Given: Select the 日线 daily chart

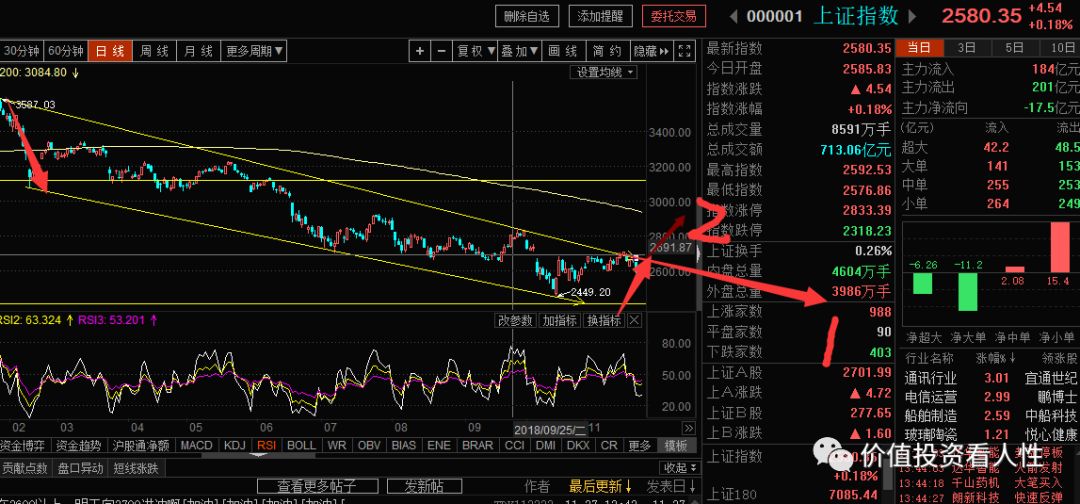Looking at the screenshot, I should tap(110, 51).
